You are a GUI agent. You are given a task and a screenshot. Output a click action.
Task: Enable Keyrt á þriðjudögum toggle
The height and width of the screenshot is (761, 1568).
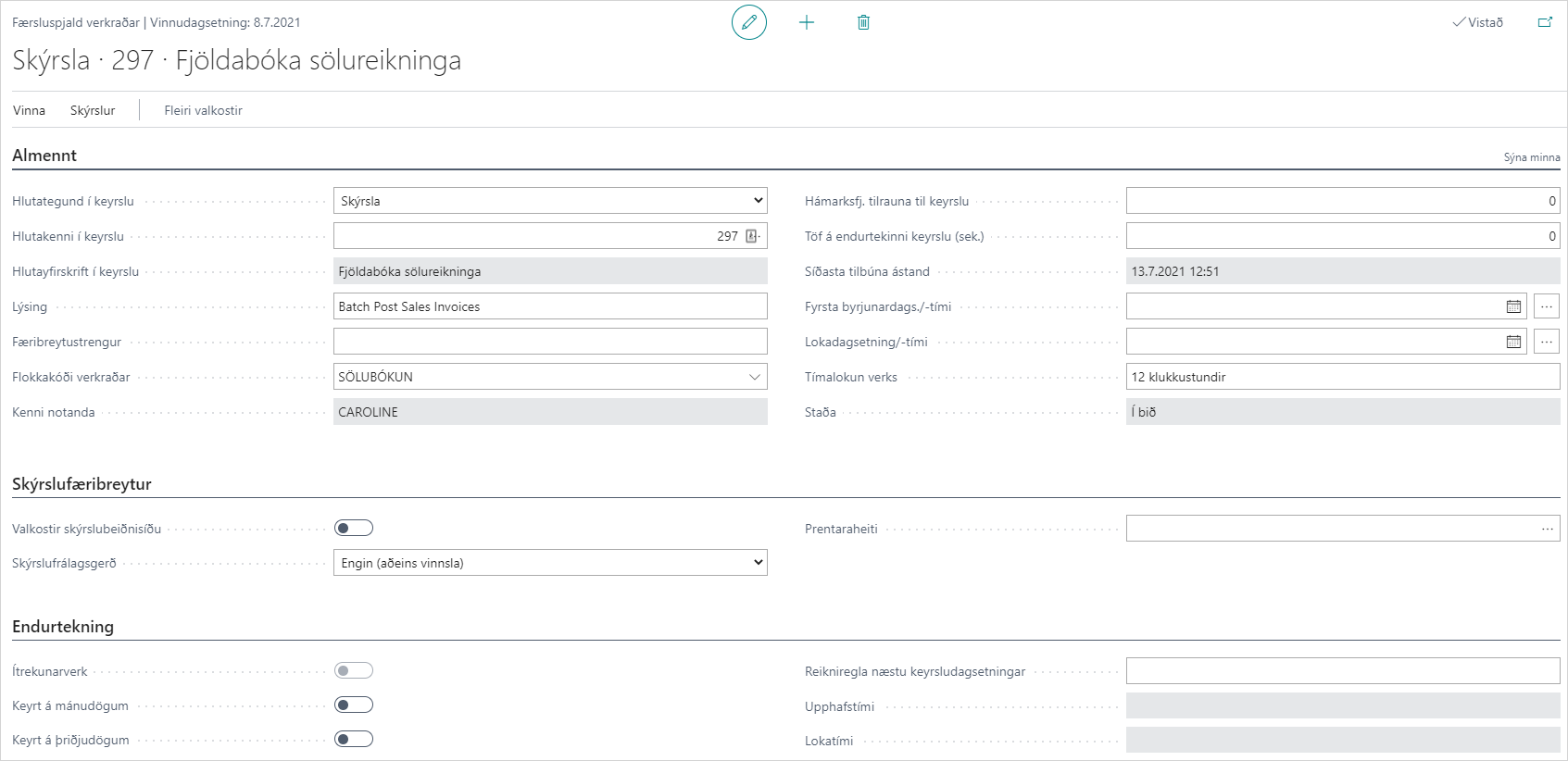pyautogui.click(x=354, y=739)
